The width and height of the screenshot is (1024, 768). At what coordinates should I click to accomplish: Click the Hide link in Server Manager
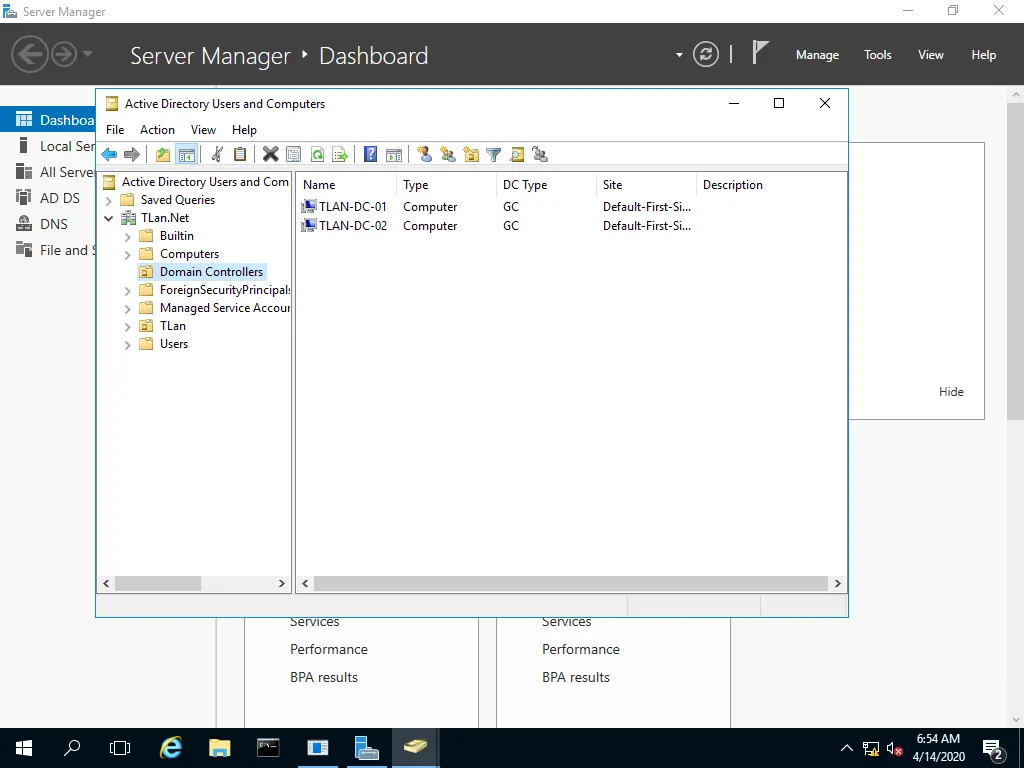(x=951, y=392)
